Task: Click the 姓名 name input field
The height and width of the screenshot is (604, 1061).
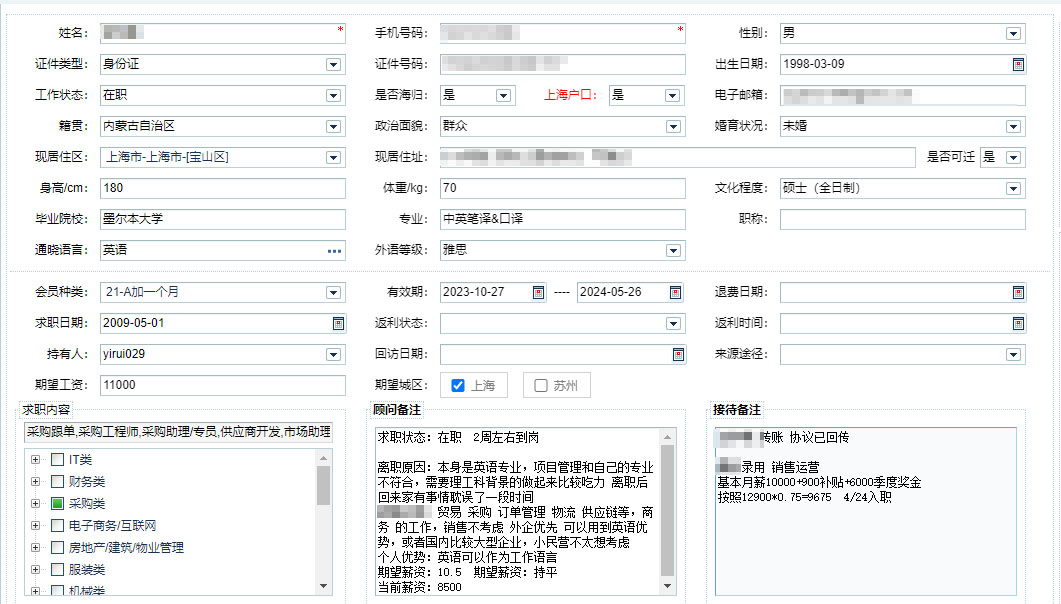Action: coord(223,33)
